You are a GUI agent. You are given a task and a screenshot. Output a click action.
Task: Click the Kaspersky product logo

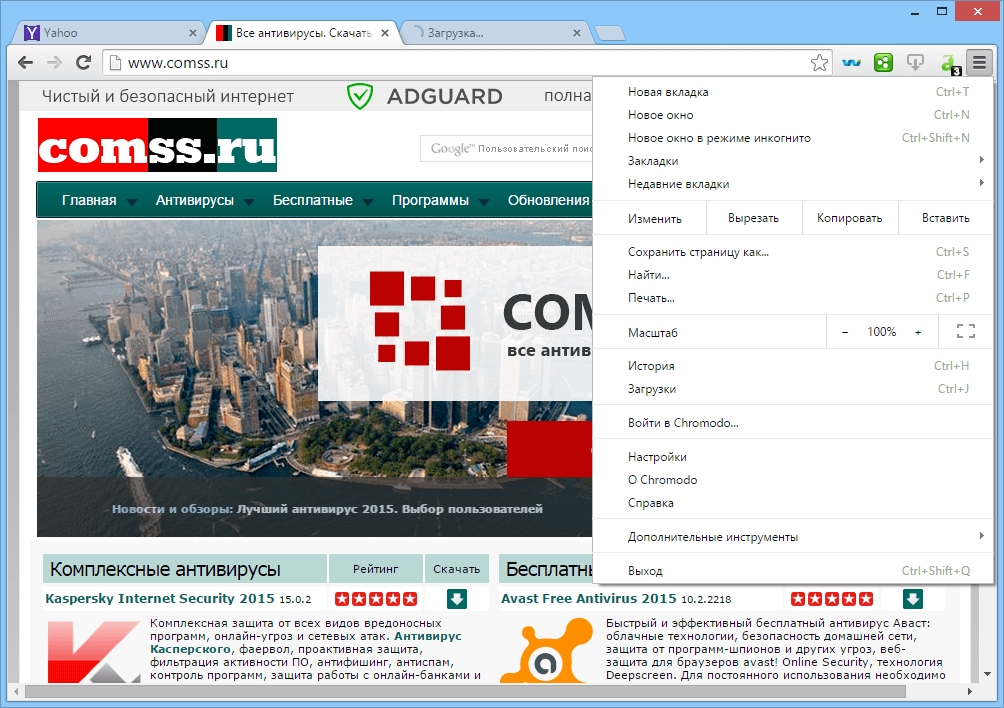[x=93, y=650]
